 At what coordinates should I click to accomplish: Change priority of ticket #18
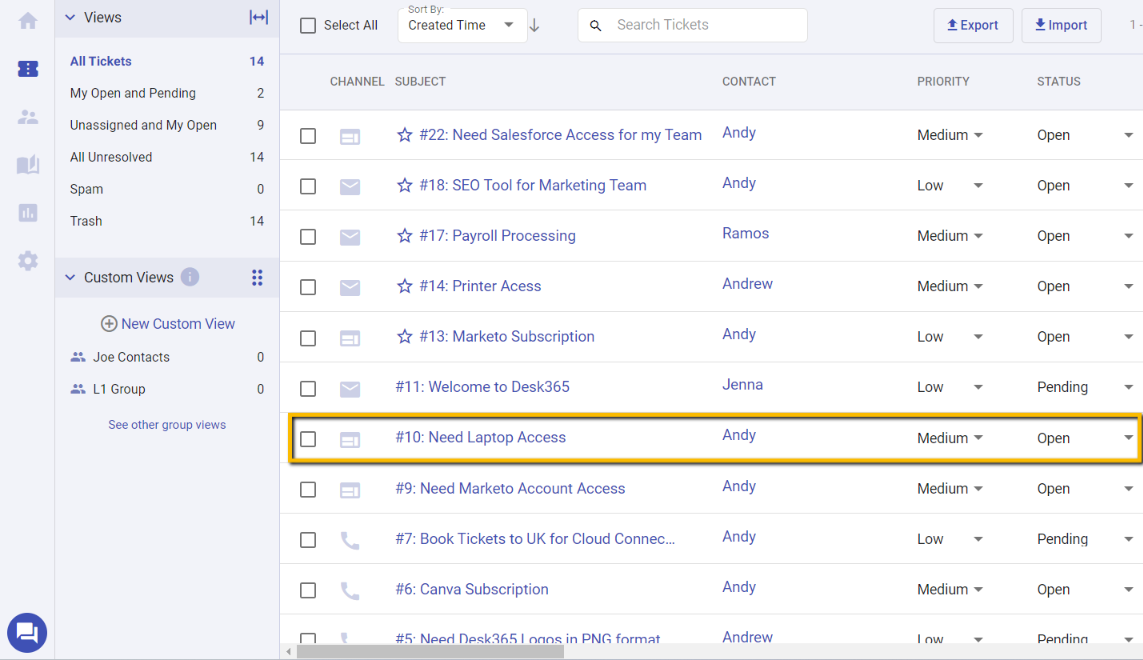(x=978, y=186)
